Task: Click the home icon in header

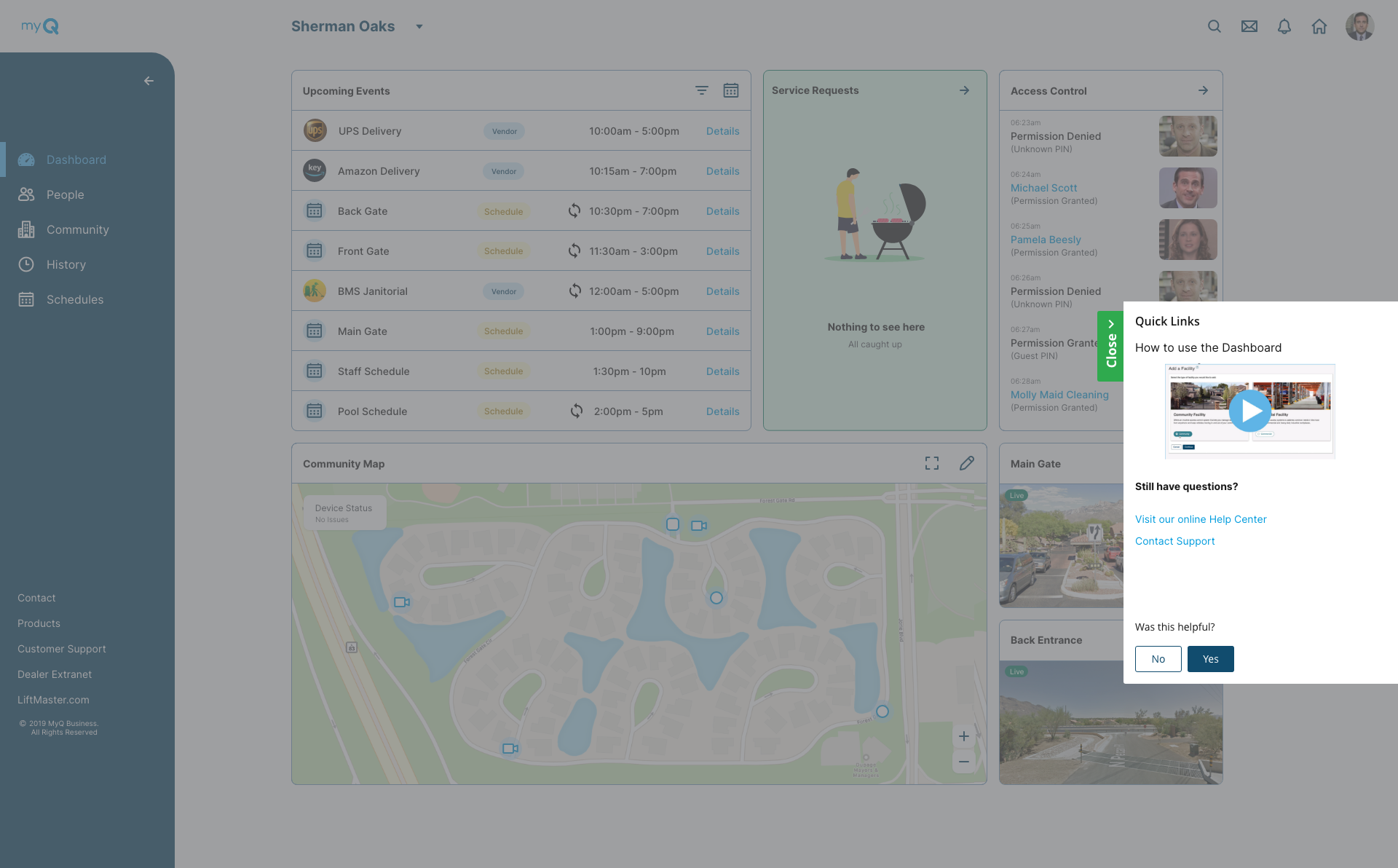Action: coord(1319,26)
